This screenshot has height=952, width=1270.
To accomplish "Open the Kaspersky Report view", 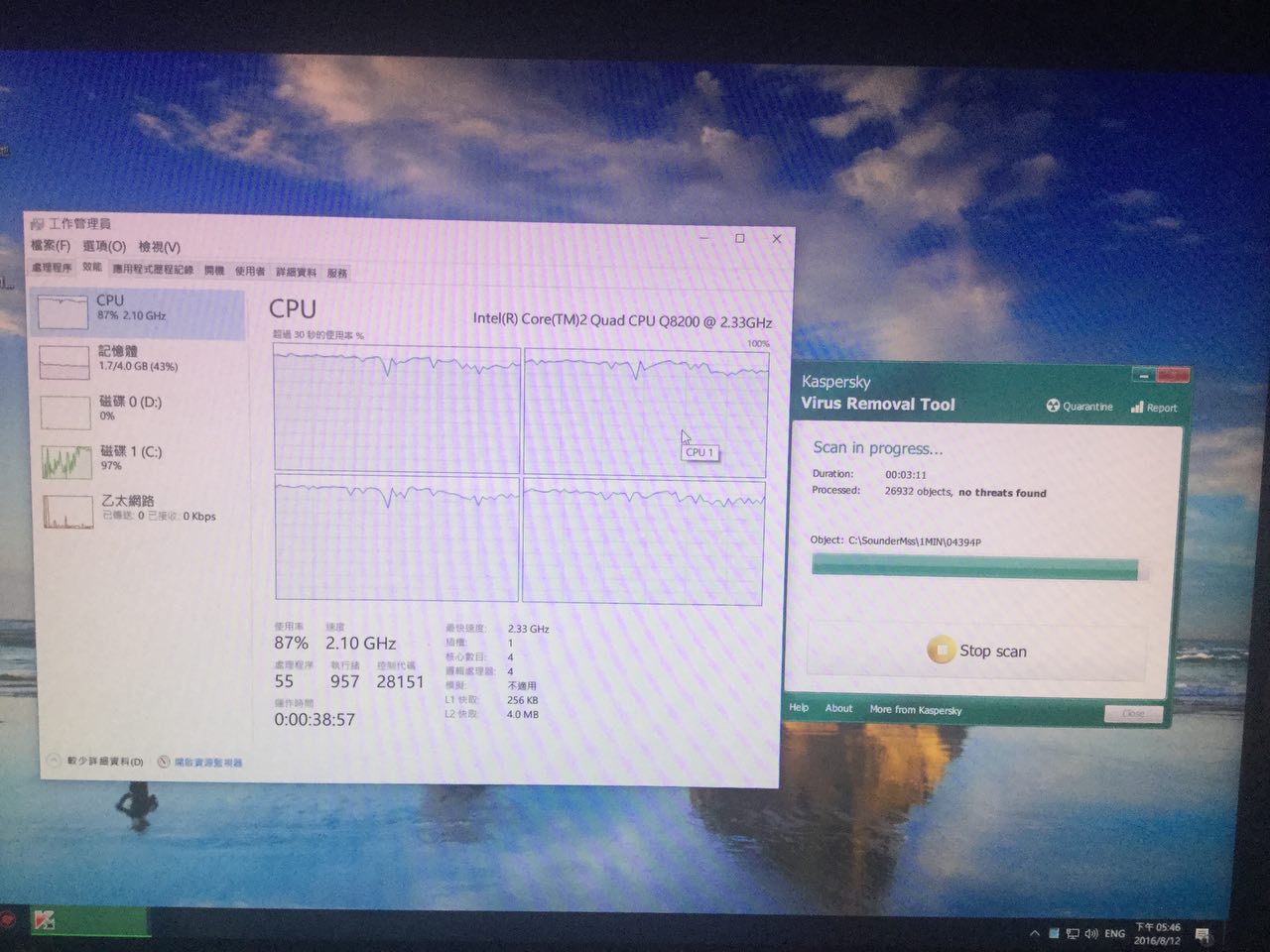I will click(1154, 407).
